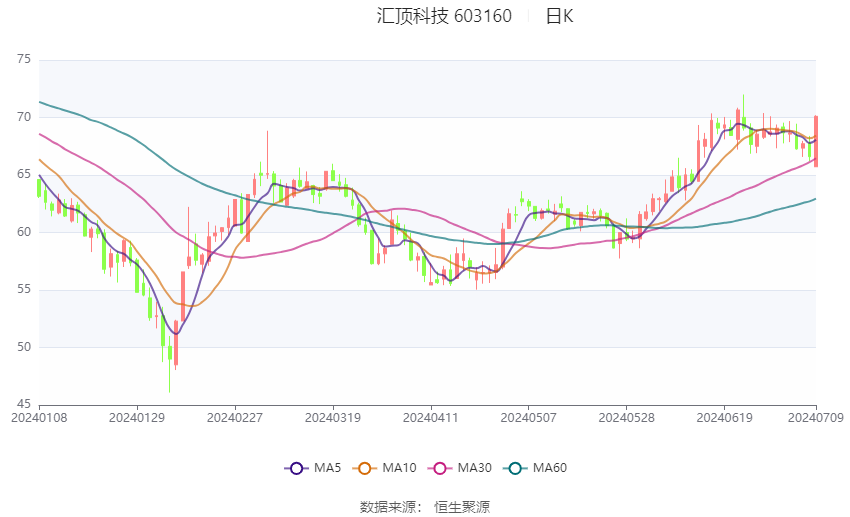
Task: Click the y-axis value 45
Action: tap(24, 404)
